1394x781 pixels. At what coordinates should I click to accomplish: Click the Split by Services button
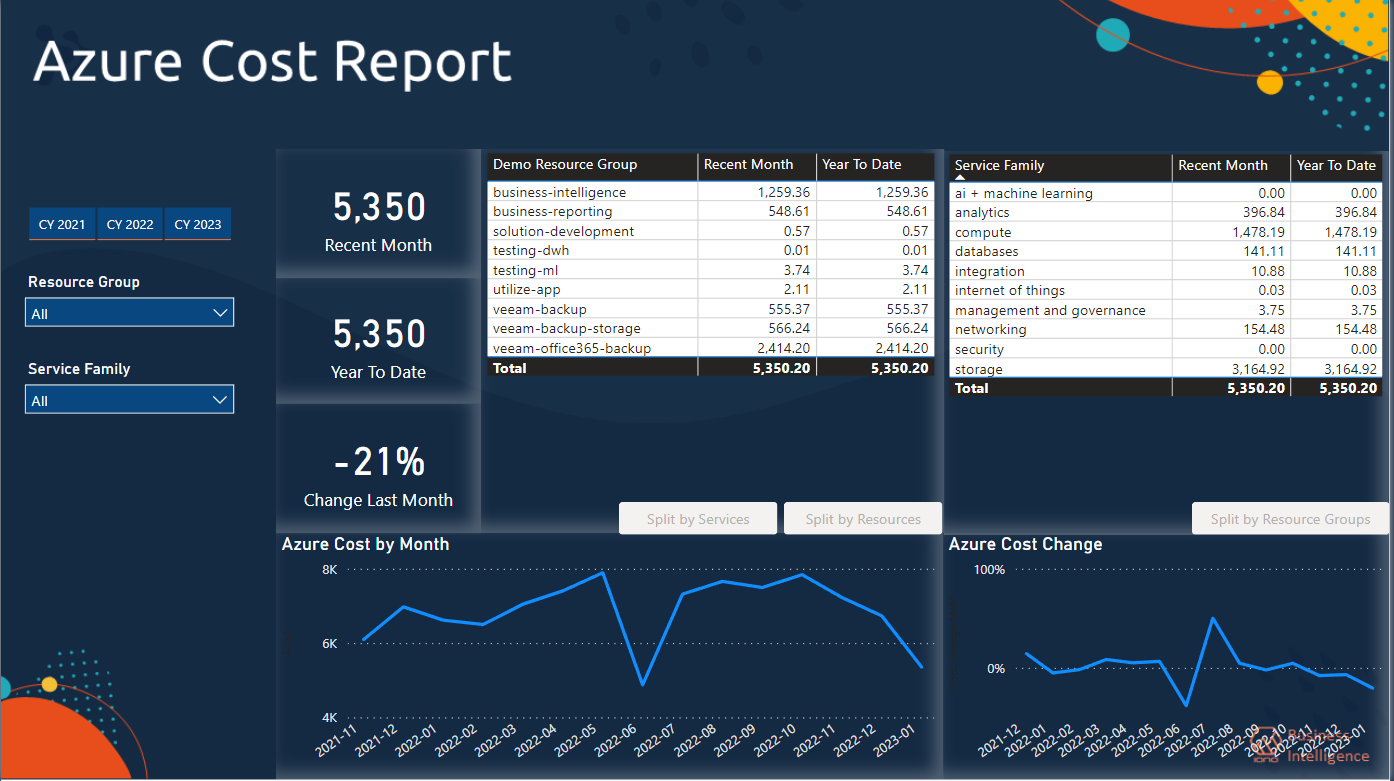click(698, 519)
